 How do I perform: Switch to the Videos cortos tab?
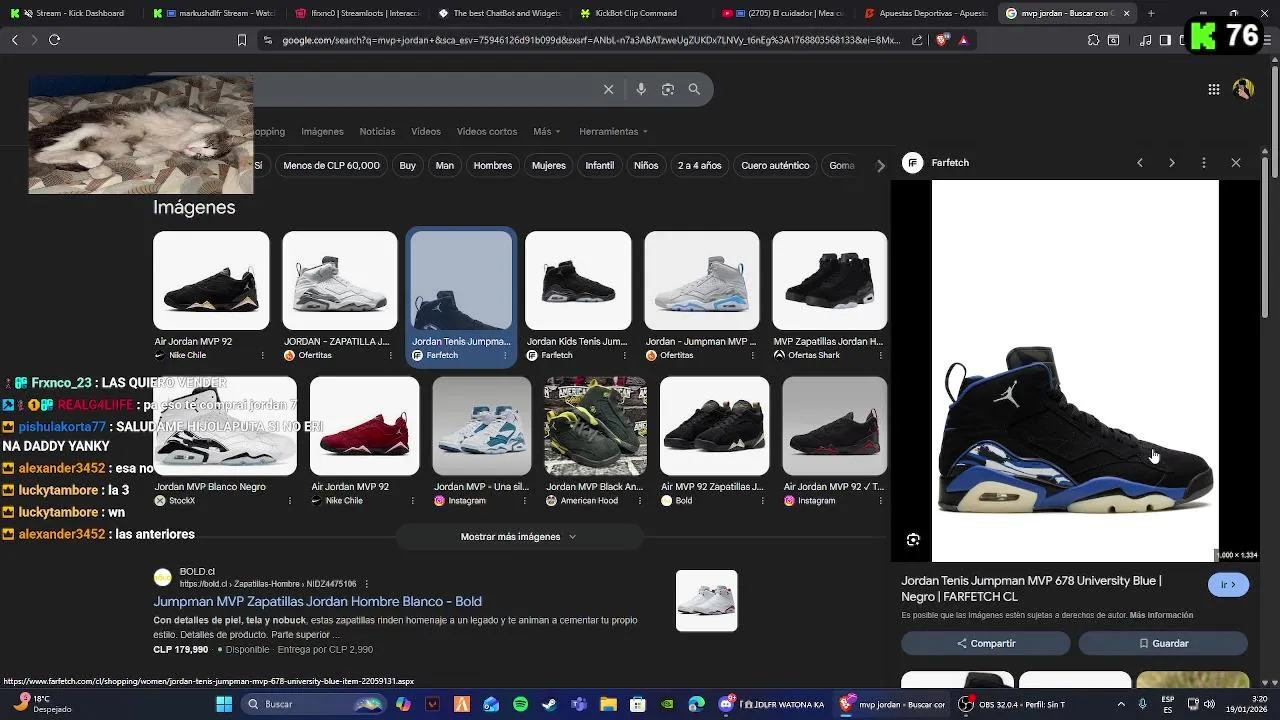[487, 132]
